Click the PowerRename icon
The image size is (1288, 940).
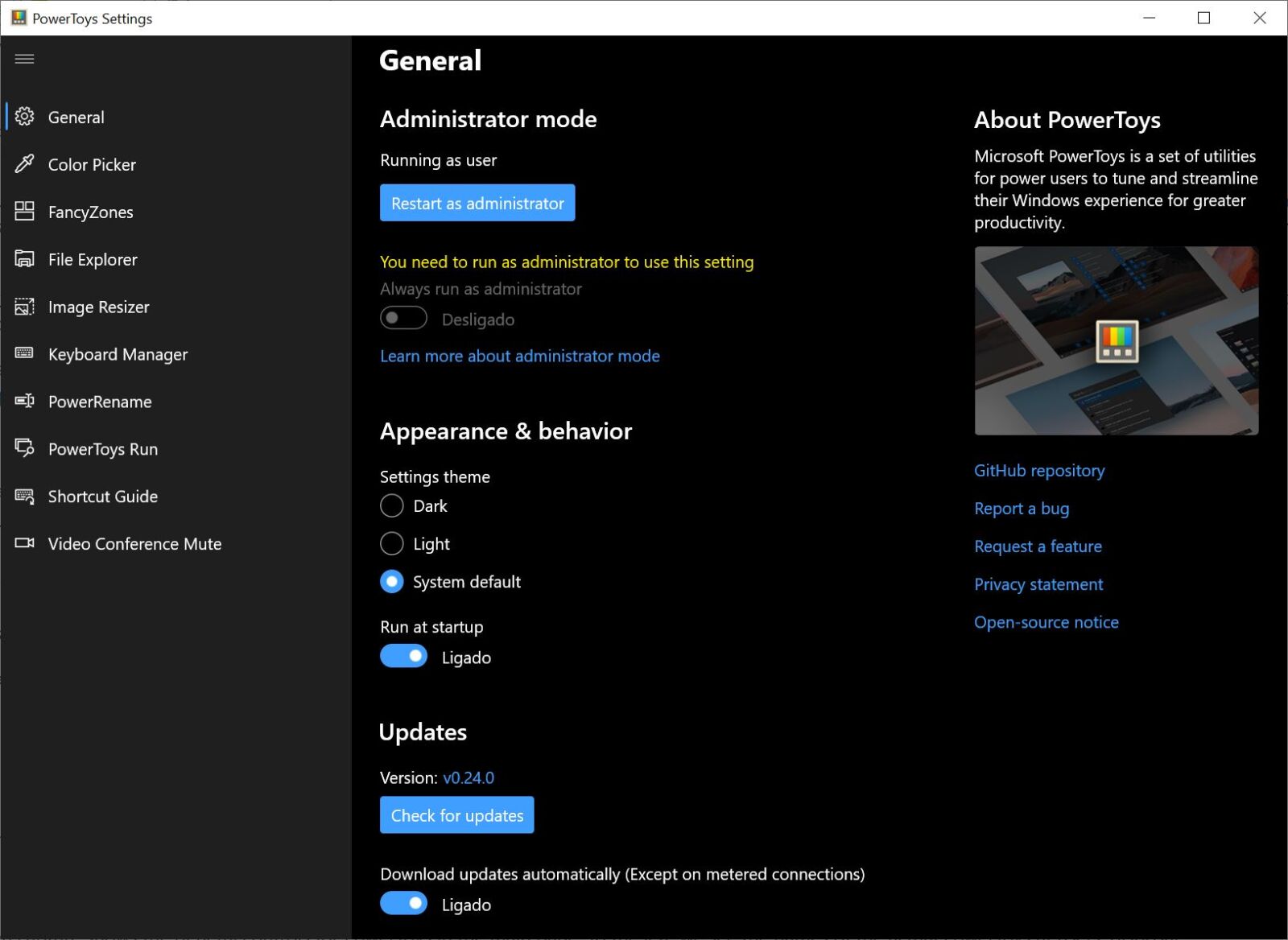pyautogui.click(x=24, y=402)
